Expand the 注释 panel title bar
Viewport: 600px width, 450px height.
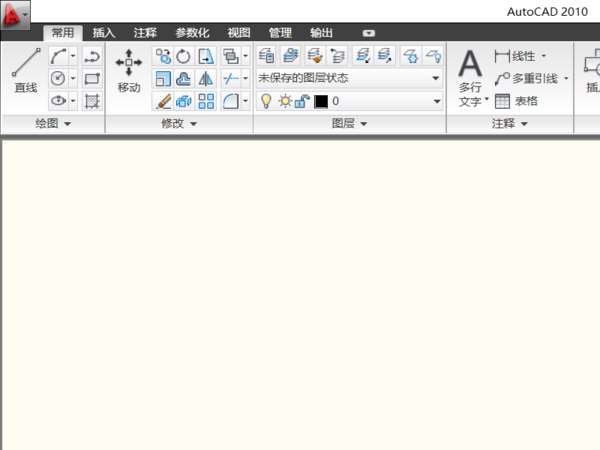(x=510, y=124)
